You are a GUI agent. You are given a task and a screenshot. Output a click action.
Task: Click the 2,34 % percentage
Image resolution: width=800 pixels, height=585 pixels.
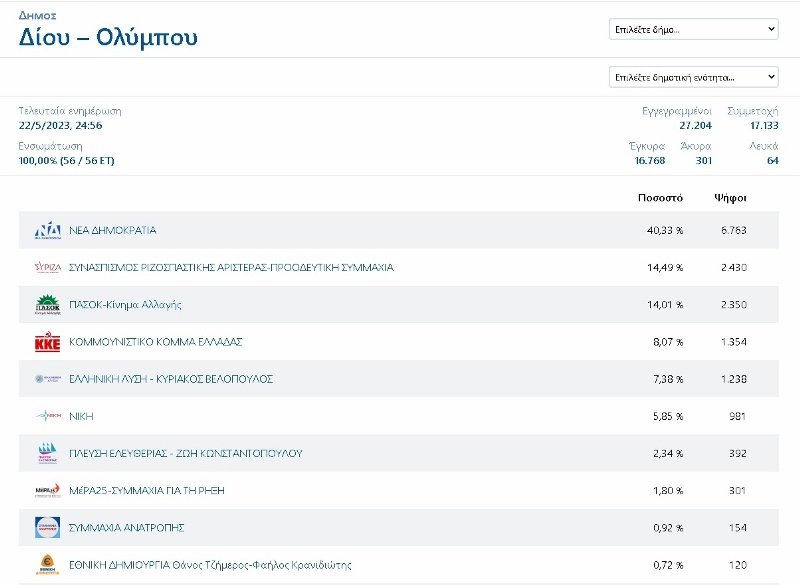click(668, 453)
